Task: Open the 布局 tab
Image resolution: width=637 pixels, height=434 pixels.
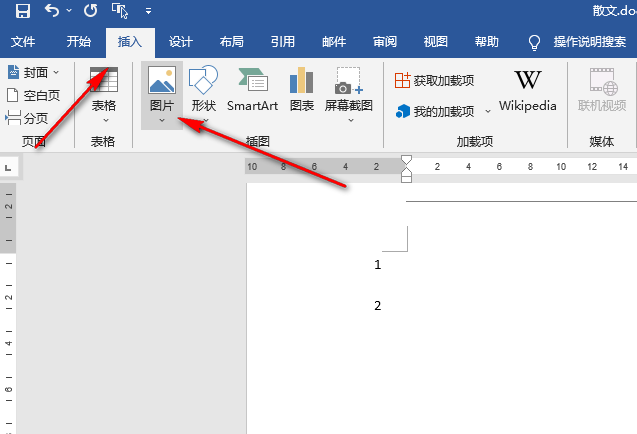Action: pos(232,41)
